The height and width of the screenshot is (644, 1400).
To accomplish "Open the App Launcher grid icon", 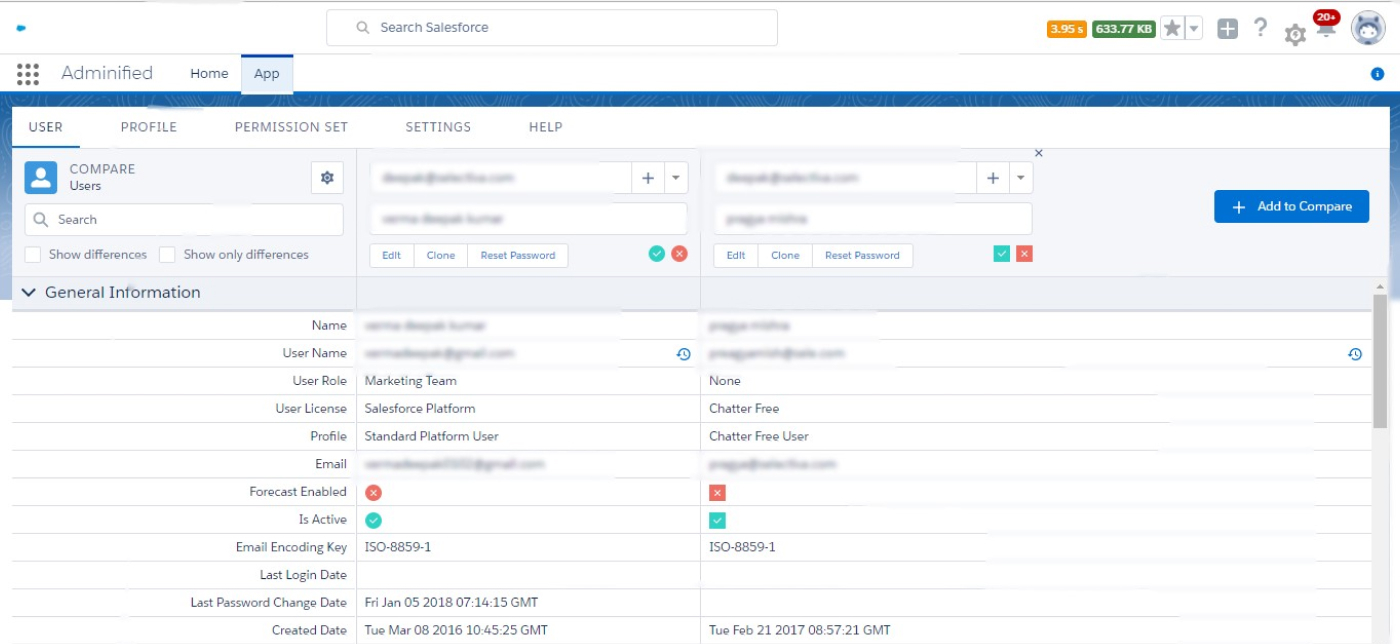I will point(28,73).
